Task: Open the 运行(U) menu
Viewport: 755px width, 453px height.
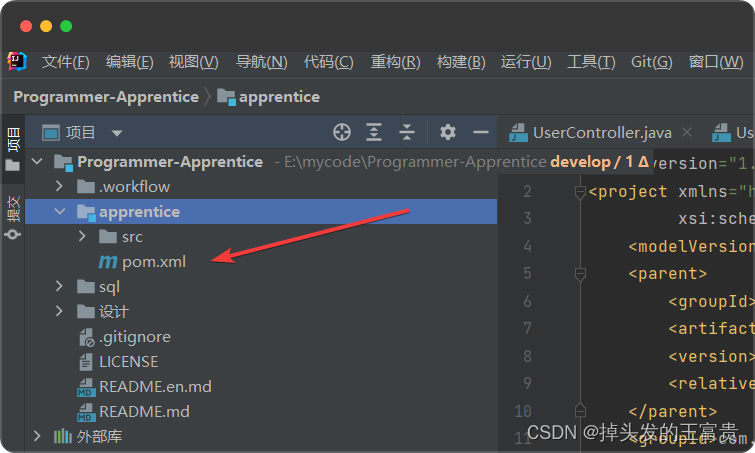Action: [526, 62]
